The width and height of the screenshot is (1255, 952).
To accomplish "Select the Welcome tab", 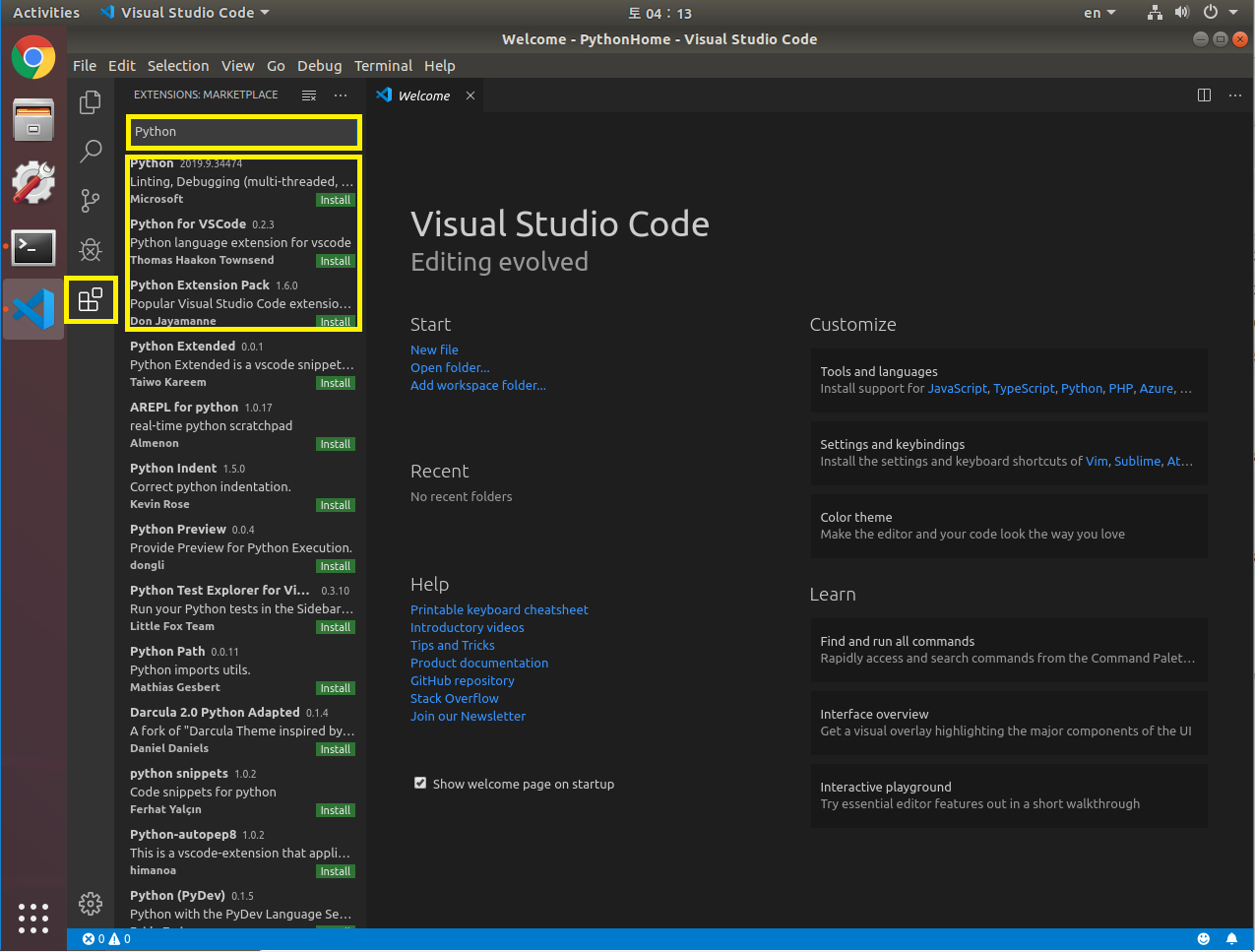I will coord(424,95).
